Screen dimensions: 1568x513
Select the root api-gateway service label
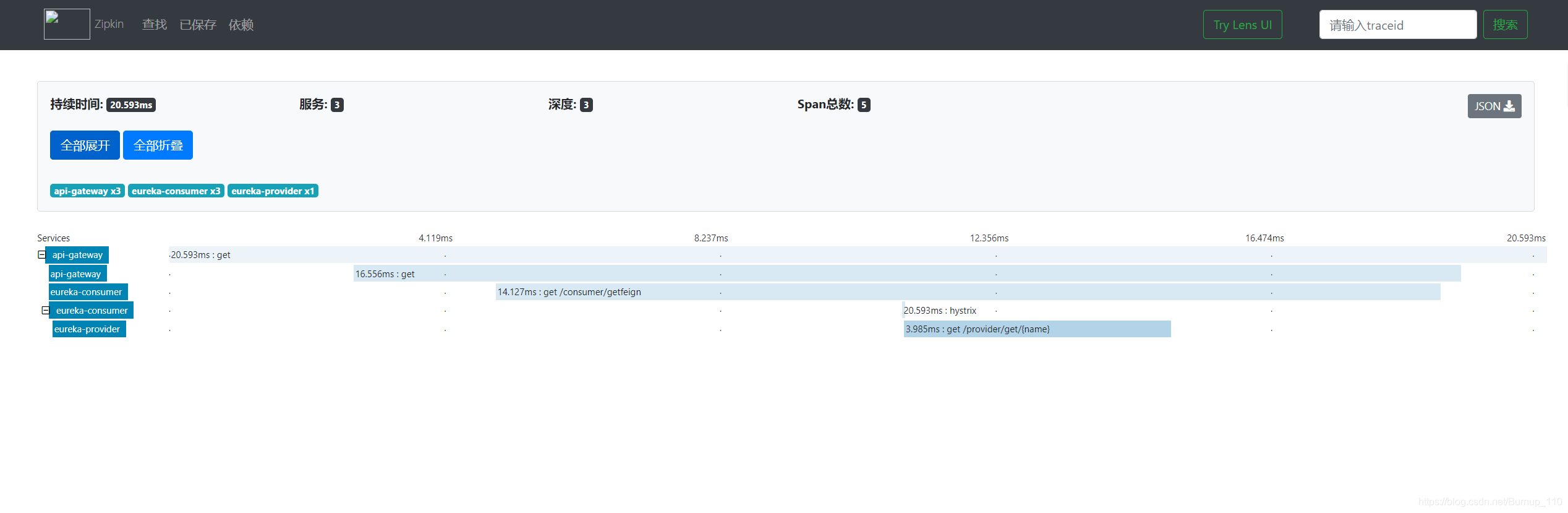[77, 255]
